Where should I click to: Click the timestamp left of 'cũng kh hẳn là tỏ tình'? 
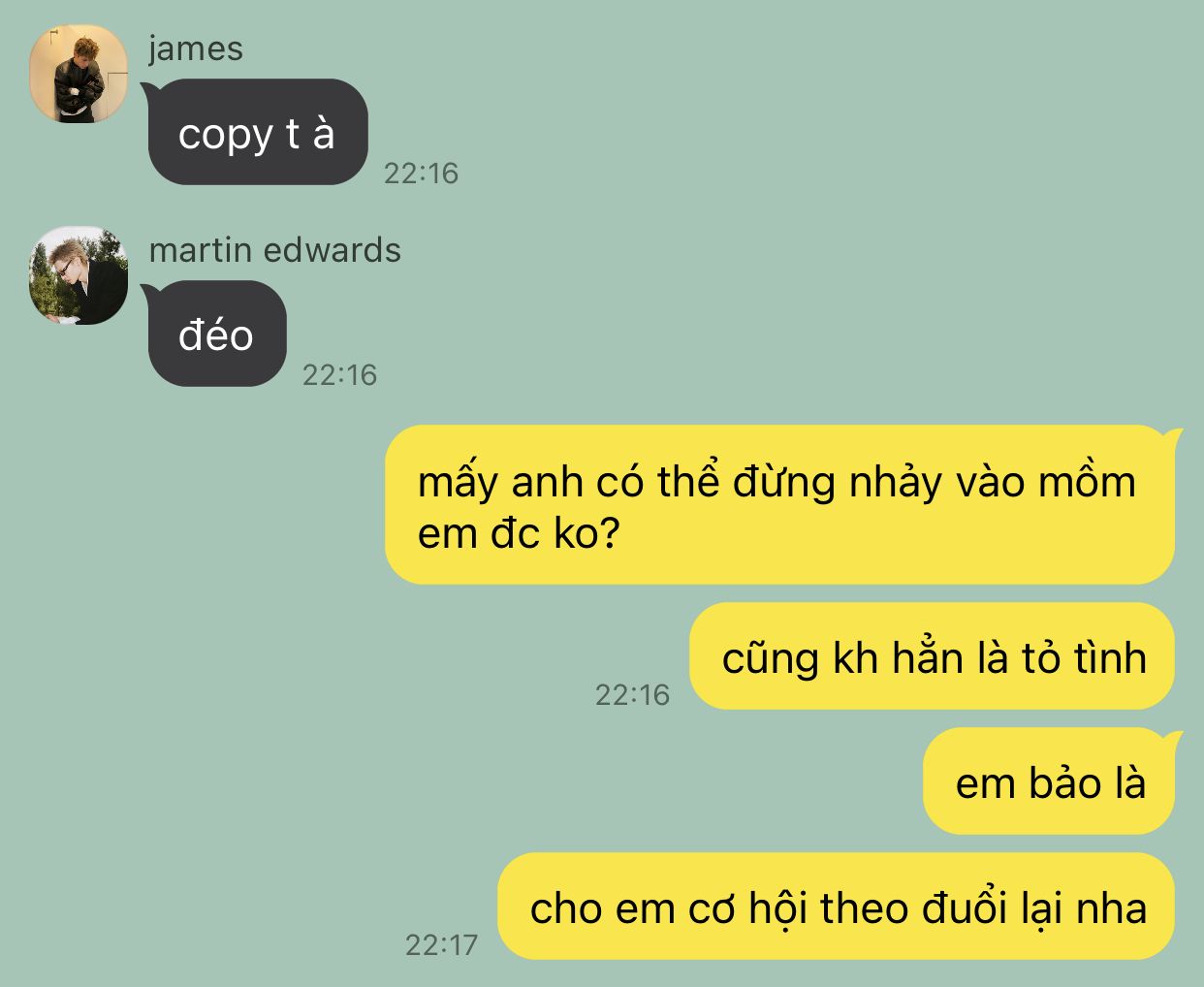[x=632, y=695]
